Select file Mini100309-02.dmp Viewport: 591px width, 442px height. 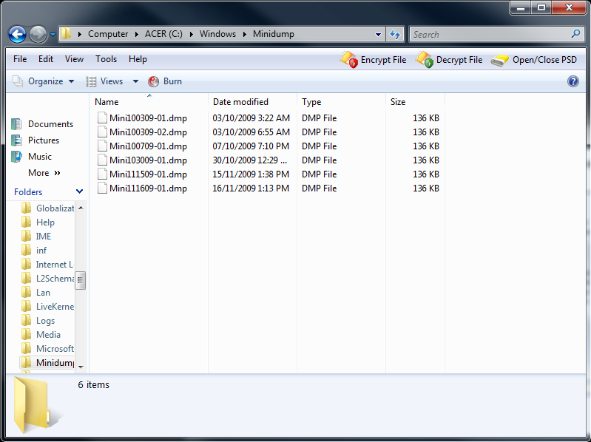point(148,132)
